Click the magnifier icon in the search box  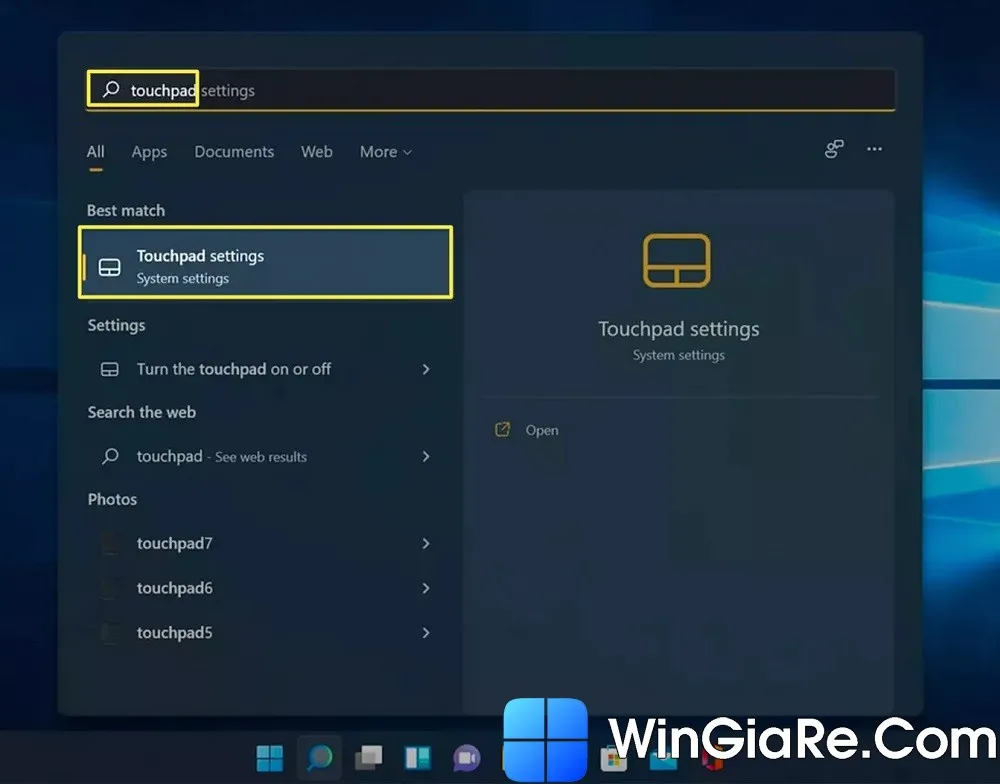[x=111, y=90]
